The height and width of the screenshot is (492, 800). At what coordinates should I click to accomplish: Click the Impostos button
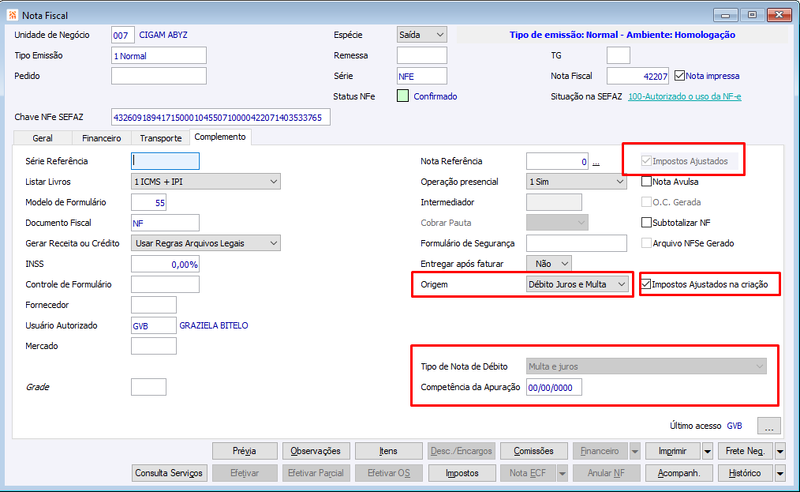pos(462,473)
